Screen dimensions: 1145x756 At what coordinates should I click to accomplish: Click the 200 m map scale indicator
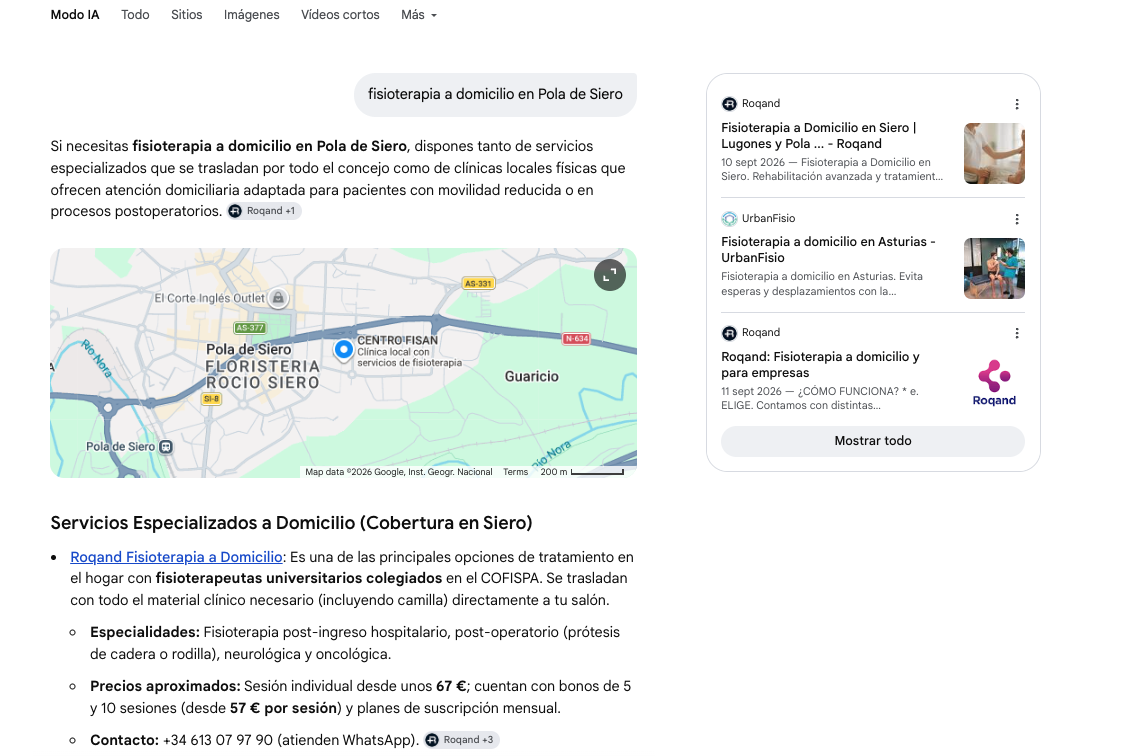pos(582,472)
